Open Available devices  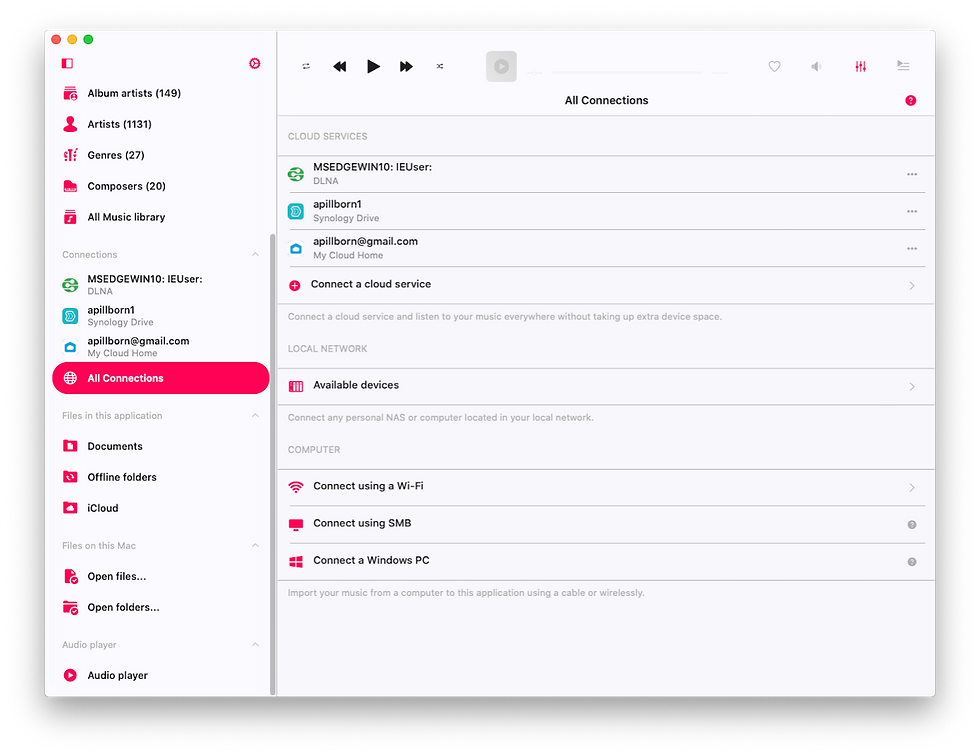606,386
